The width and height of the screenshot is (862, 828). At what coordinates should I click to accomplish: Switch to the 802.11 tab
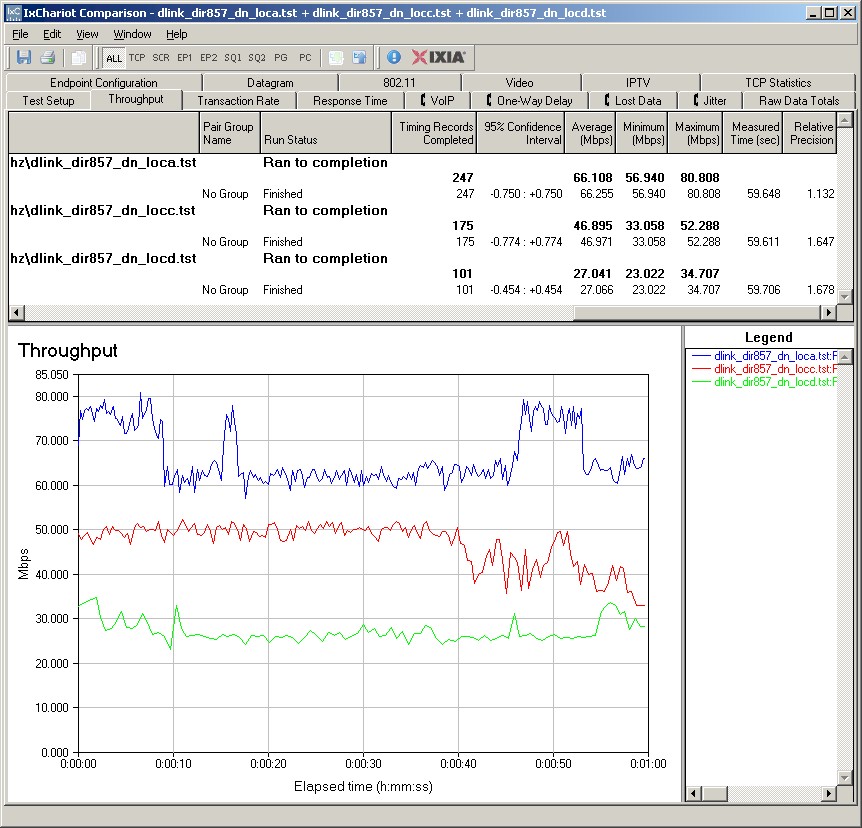[x=399, y=82]
